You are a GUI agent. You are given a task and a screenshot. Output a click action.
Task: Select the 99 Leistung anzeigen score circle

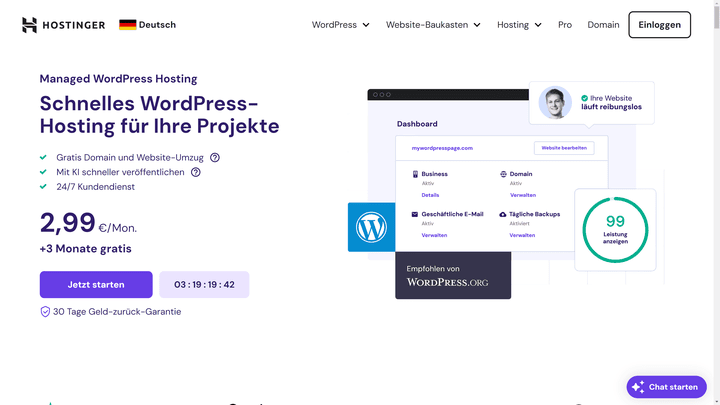pos(615,230)
